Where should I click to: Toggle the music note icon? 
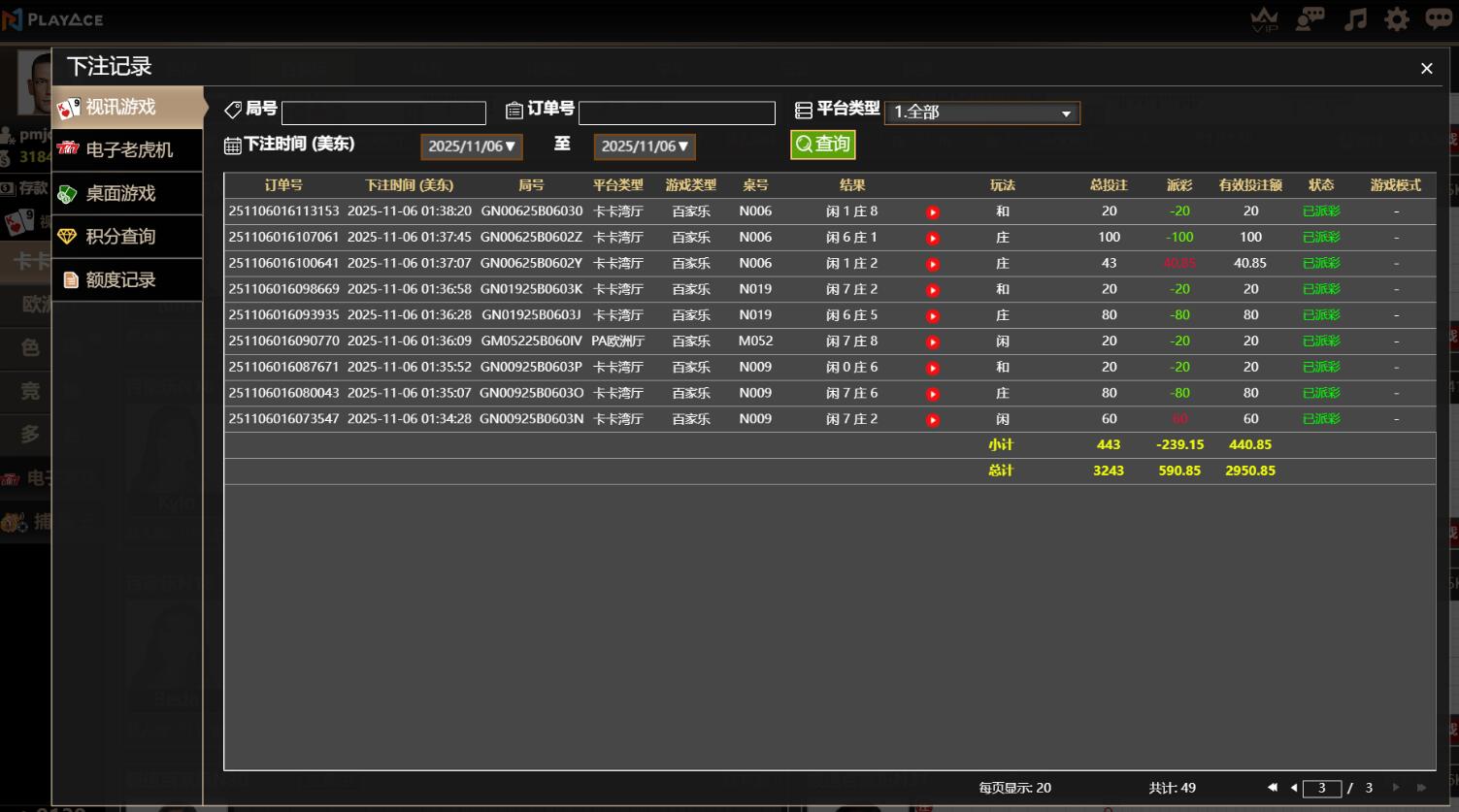click(x=1355, y=19)
